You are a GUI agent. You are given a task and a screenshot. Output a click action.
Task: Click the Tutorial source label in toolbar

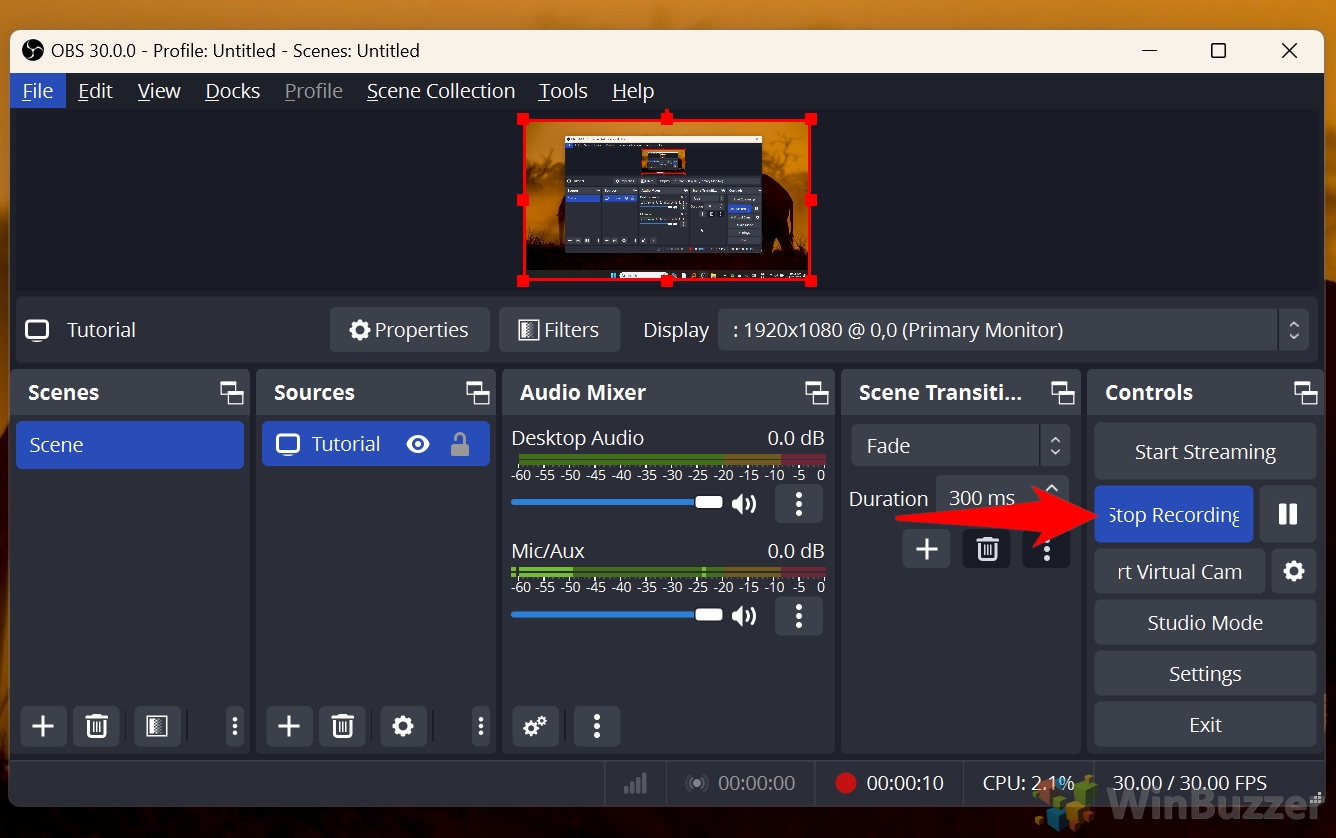[x=101, y=330]
